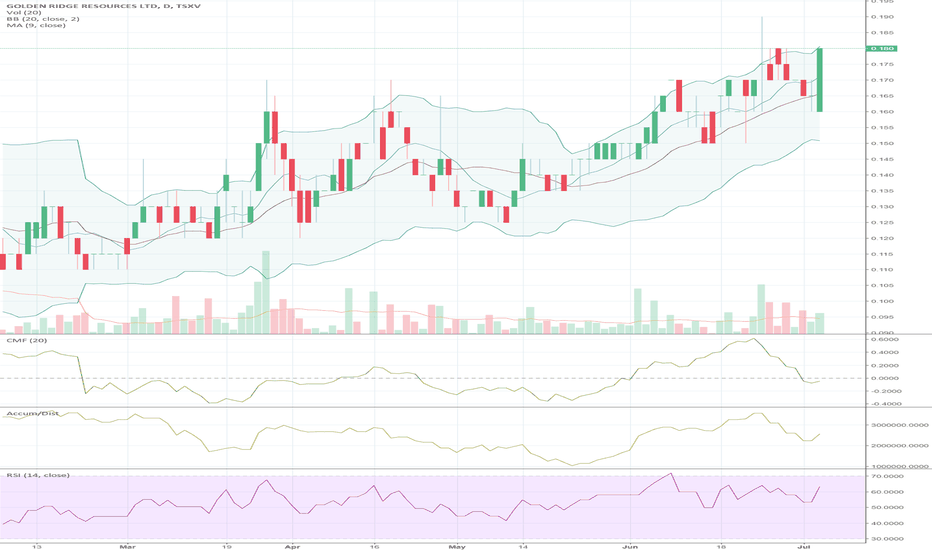
Task: Click the 0.095 price axis label
Action: [x=882, y=317]
